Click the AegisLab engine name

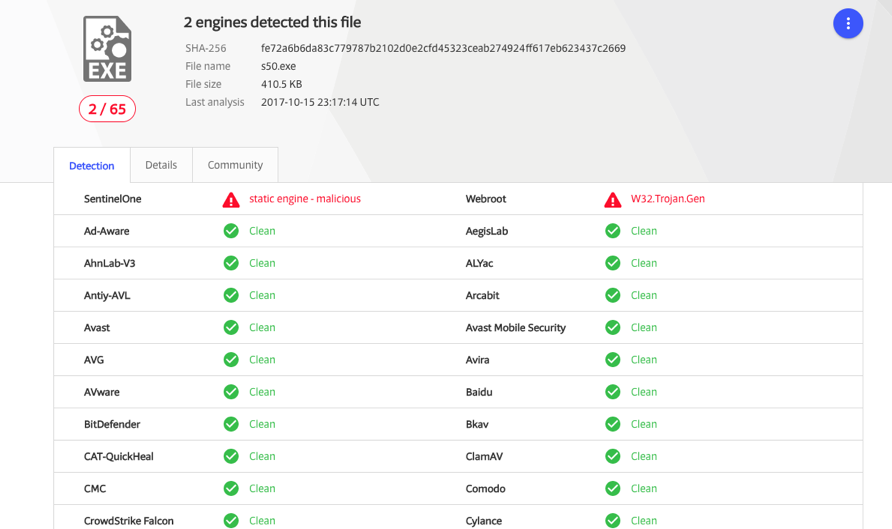pos(487,231)
